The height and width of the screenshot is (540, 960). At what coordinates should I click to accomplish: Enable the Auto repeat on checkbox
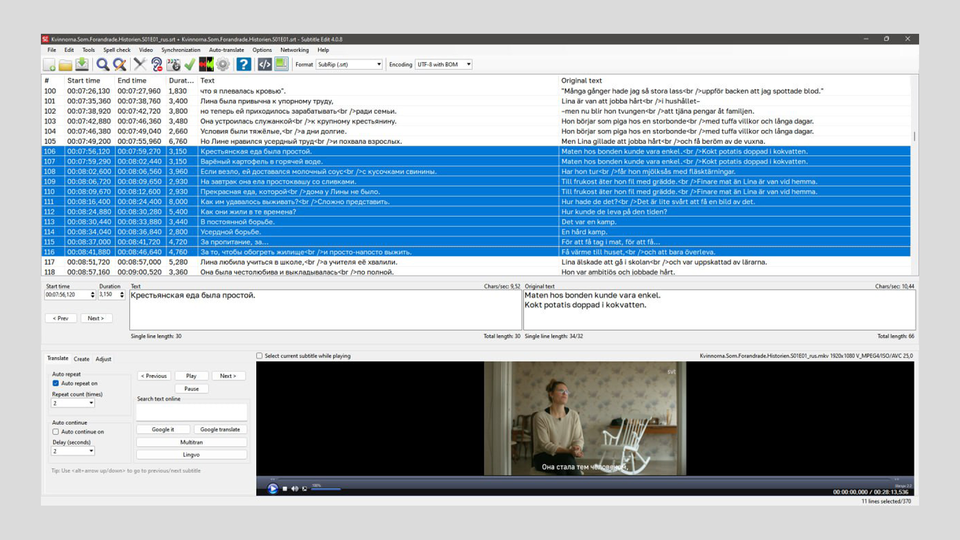[x=56, y=383]
